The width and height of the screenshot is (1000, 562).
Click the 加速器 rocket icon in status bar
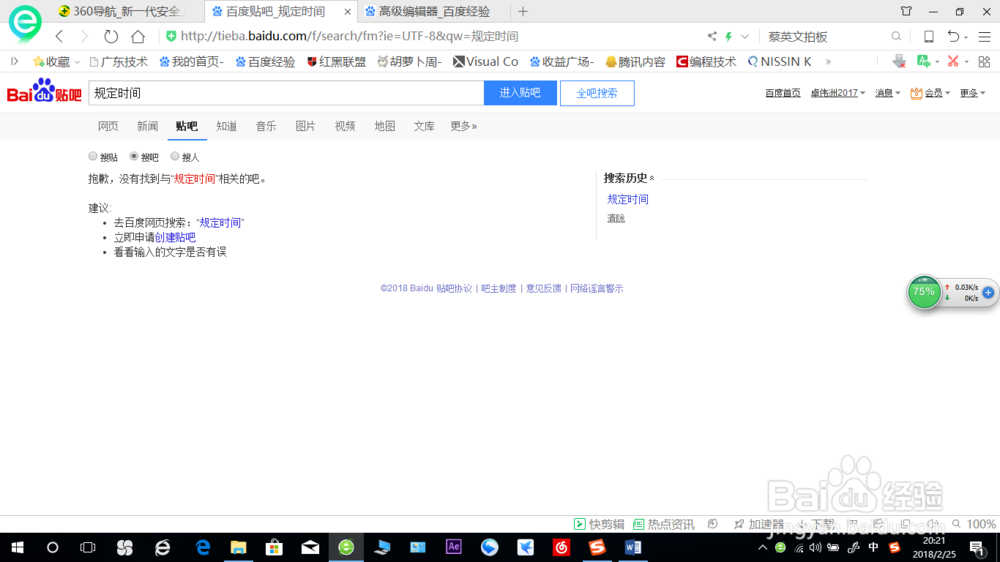pos(739,524)
